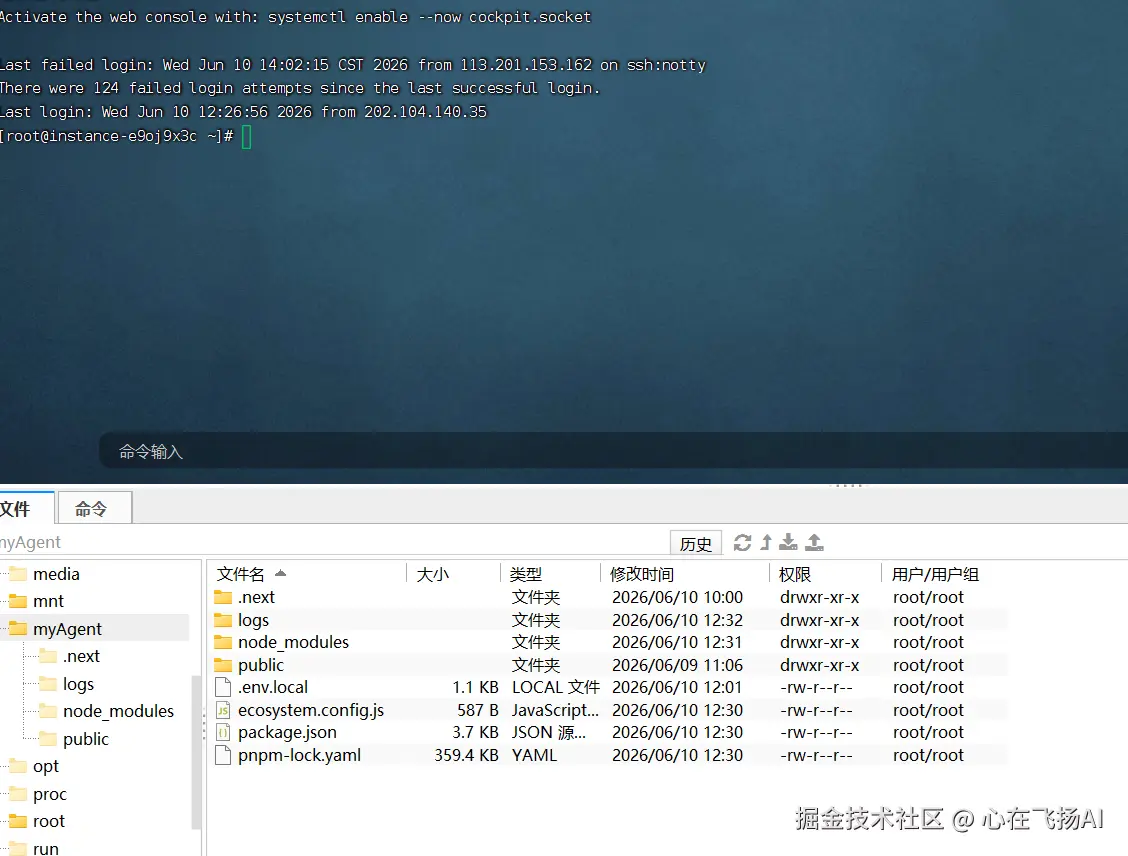Click the LOCAL 文件 type cell
This screenshot has width=1128, height=856.
coord(555,688)
